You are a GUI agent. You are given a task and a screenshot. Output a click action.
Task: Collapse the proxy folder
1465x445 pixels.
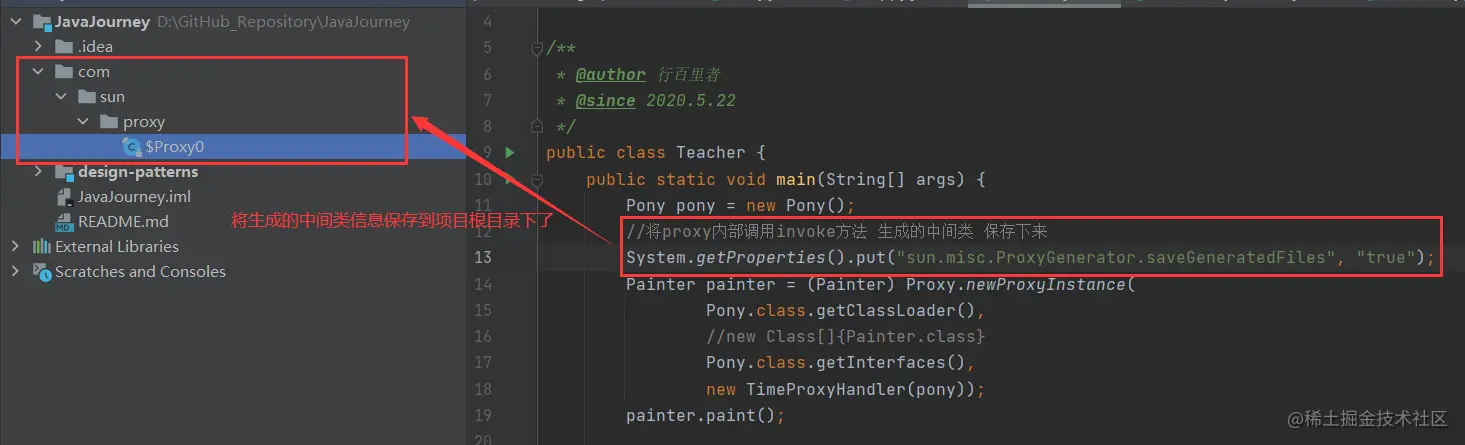(x=84, y=121)
